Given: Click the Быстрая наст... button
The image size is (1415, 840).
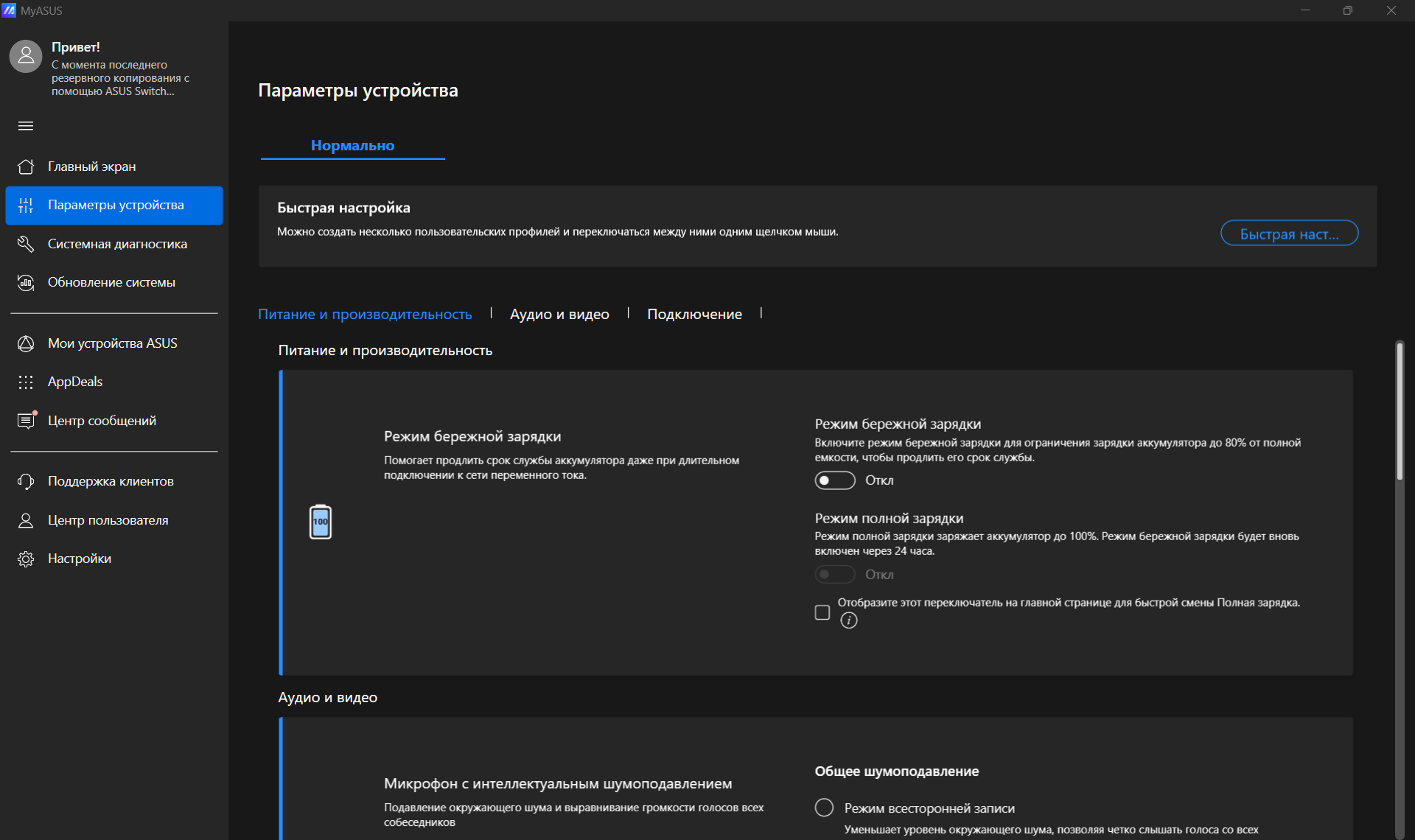Looking at the screenshot, I should pyautogui.click(x=1289, y=234).
